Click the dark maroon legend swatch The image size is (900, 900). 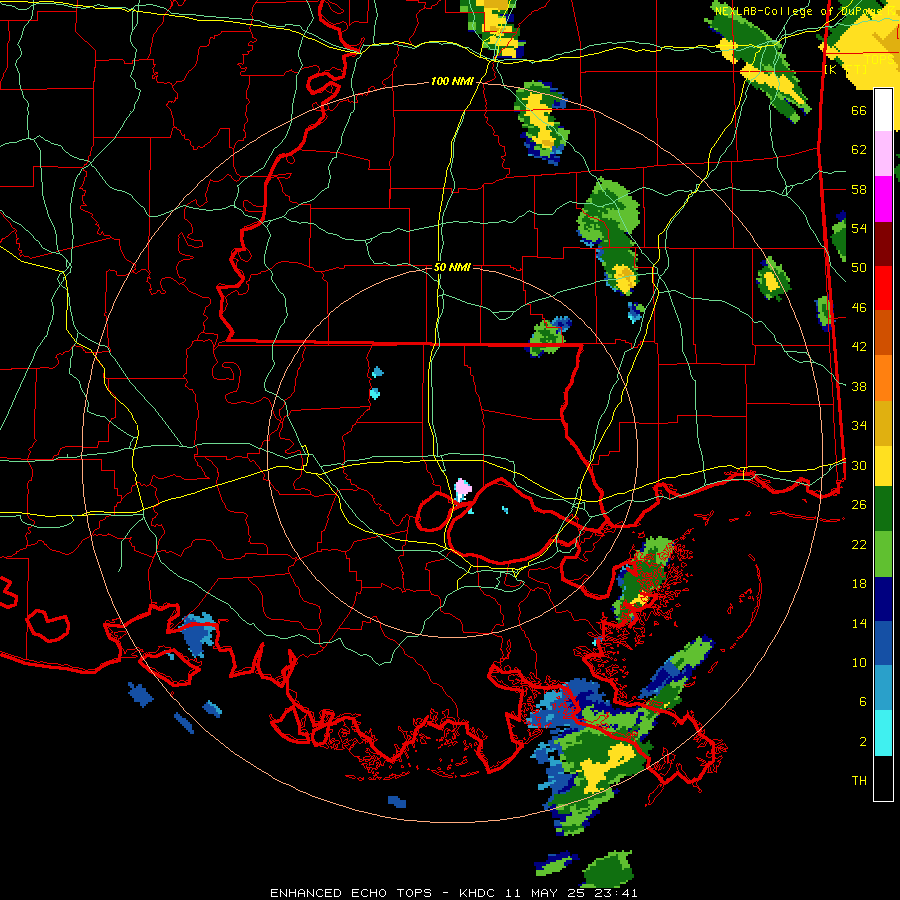(x=883, y=244)
